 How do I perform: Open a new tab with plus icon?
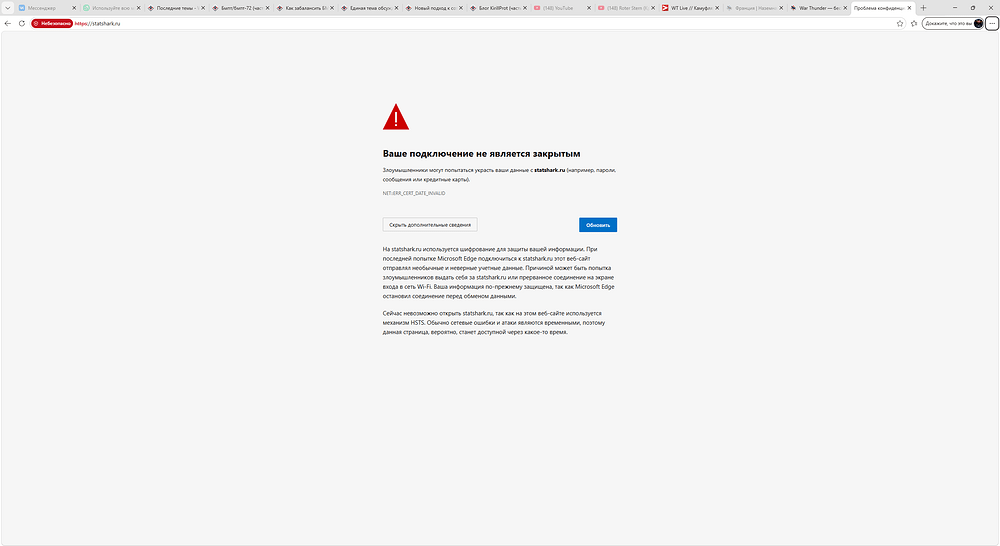[x=923, y=7]
